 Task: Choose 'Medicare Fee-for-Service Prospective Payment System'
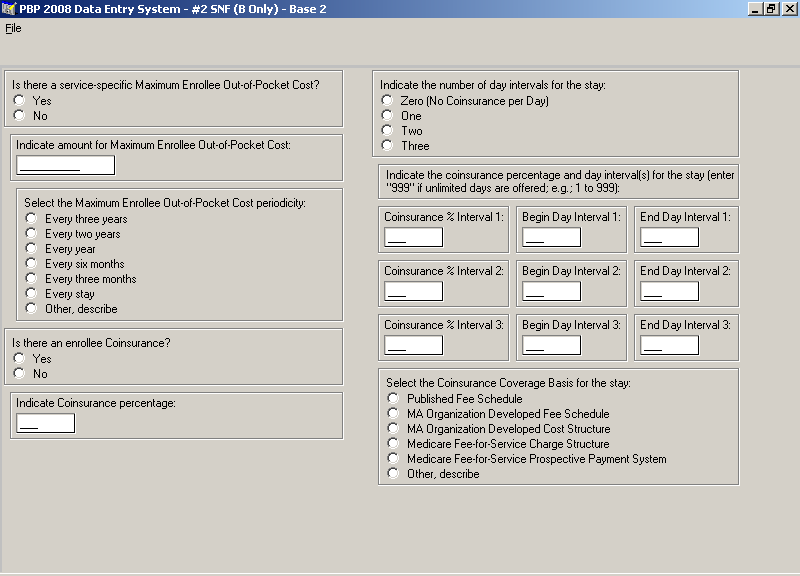click(x=393, y=459)
